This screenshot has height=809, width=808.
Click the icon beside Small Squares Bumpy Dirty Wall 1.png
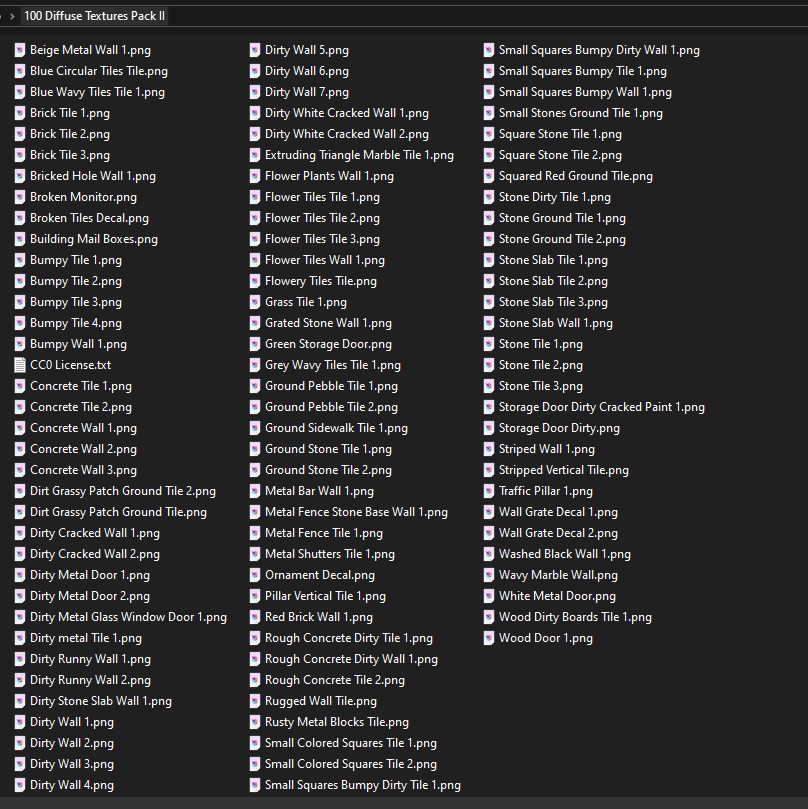489,50
